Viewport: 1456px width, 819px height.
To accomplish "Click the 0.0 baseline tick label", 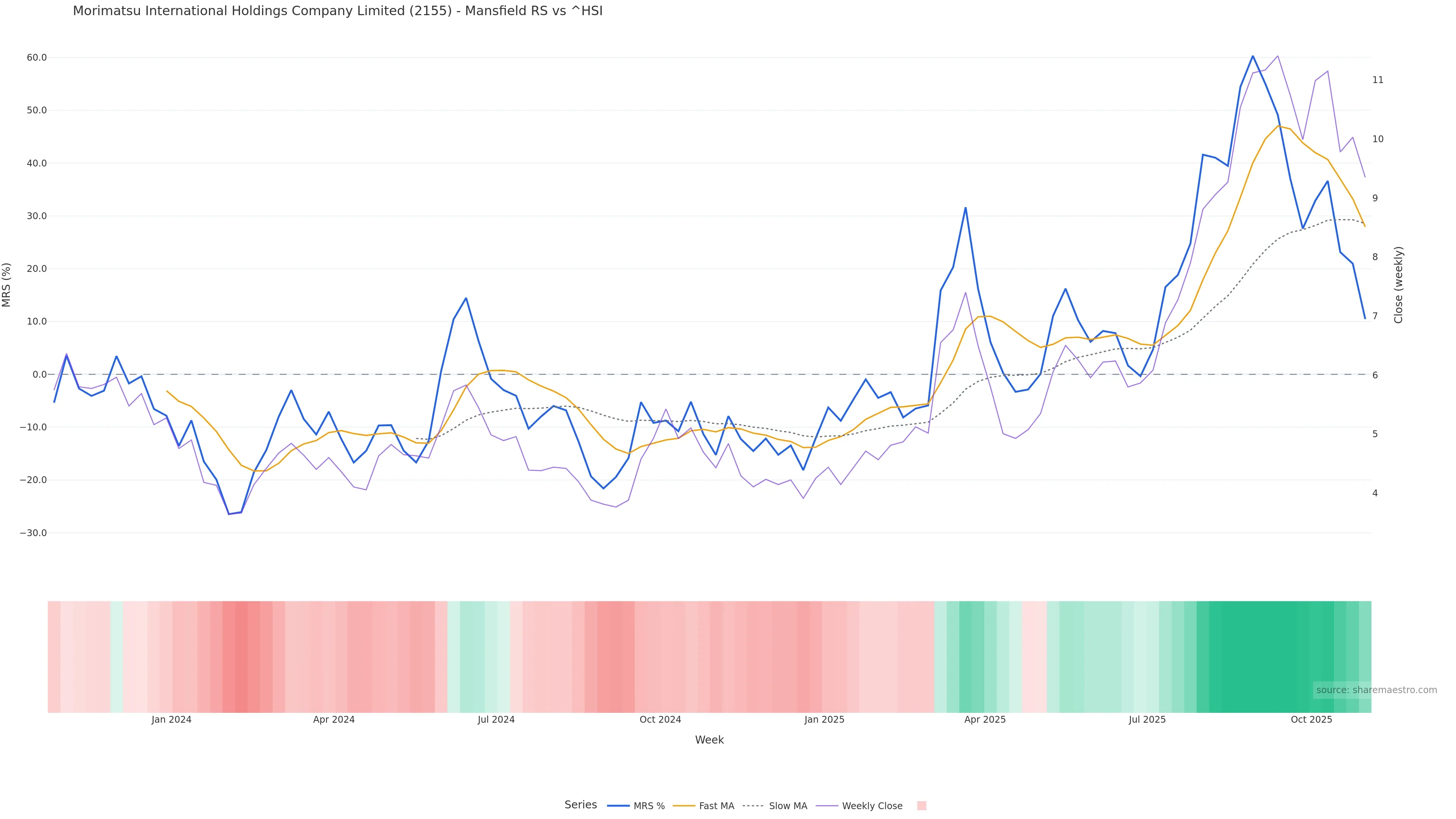I will [x=39, y=374].
